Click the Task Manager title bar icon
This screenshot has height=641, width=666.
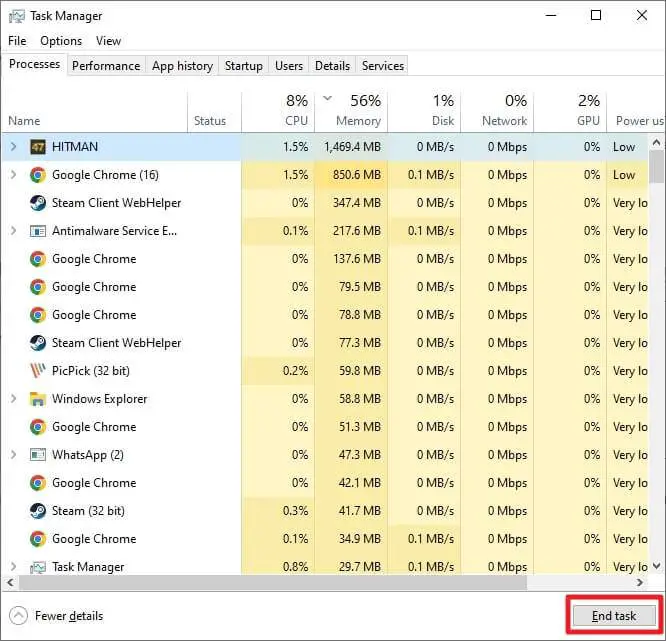(17, 16)
